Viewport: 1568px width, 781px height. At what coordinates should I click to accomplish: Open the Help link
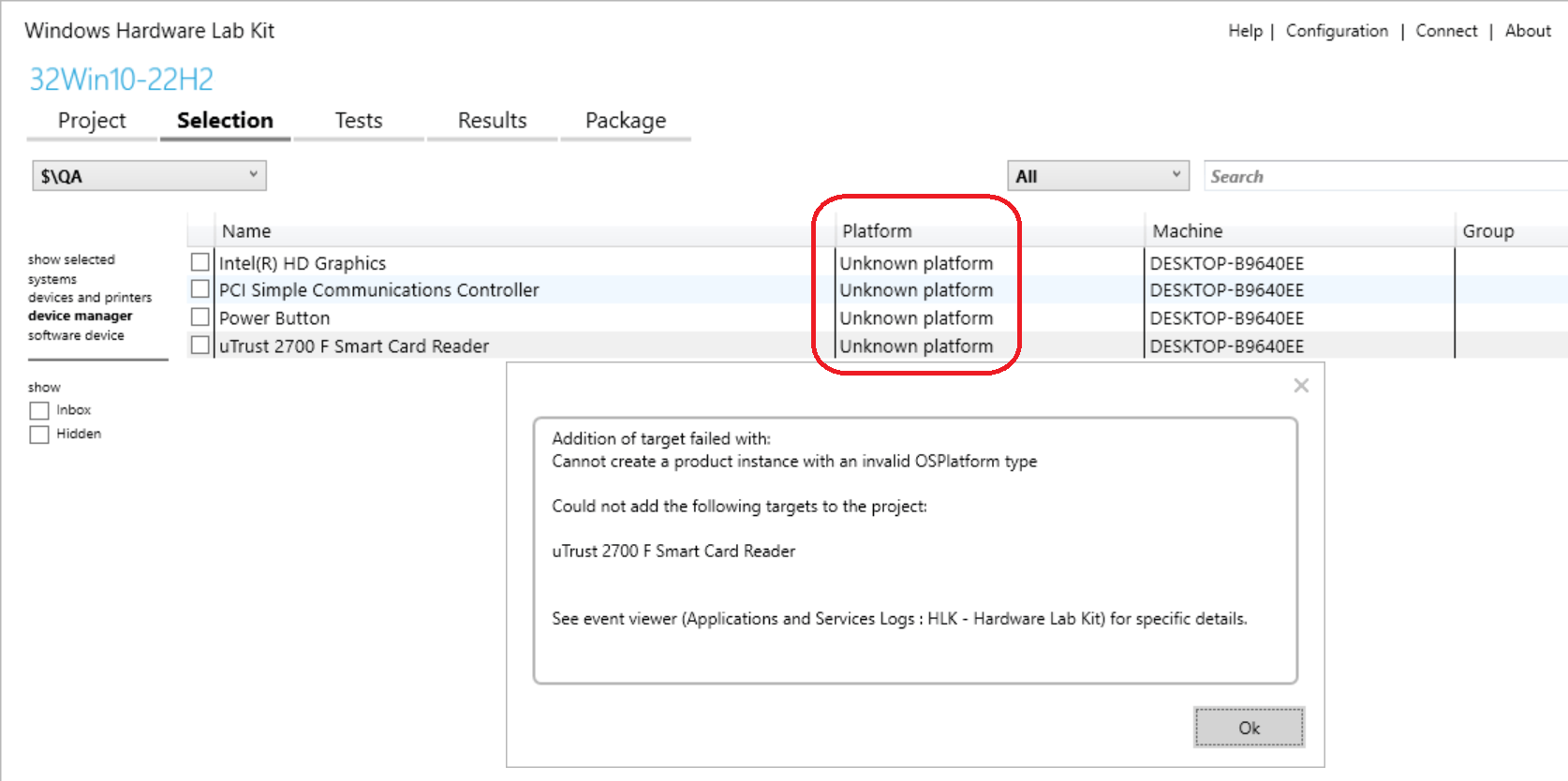coord(1245,31)
